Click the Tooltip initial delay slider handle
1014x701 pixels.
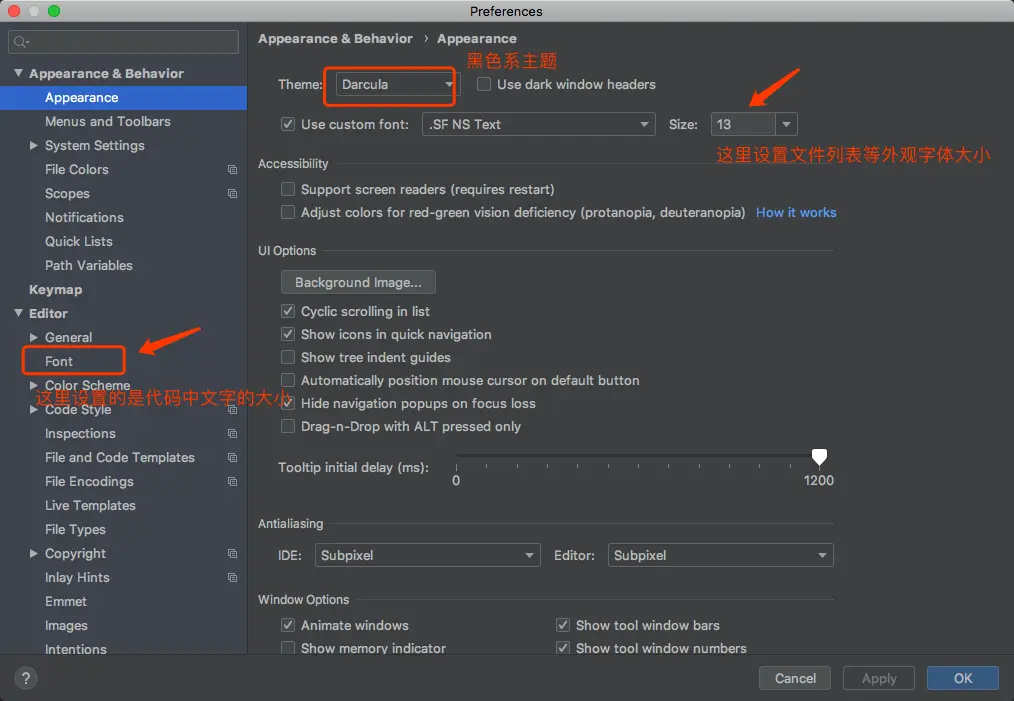(819, 457)
